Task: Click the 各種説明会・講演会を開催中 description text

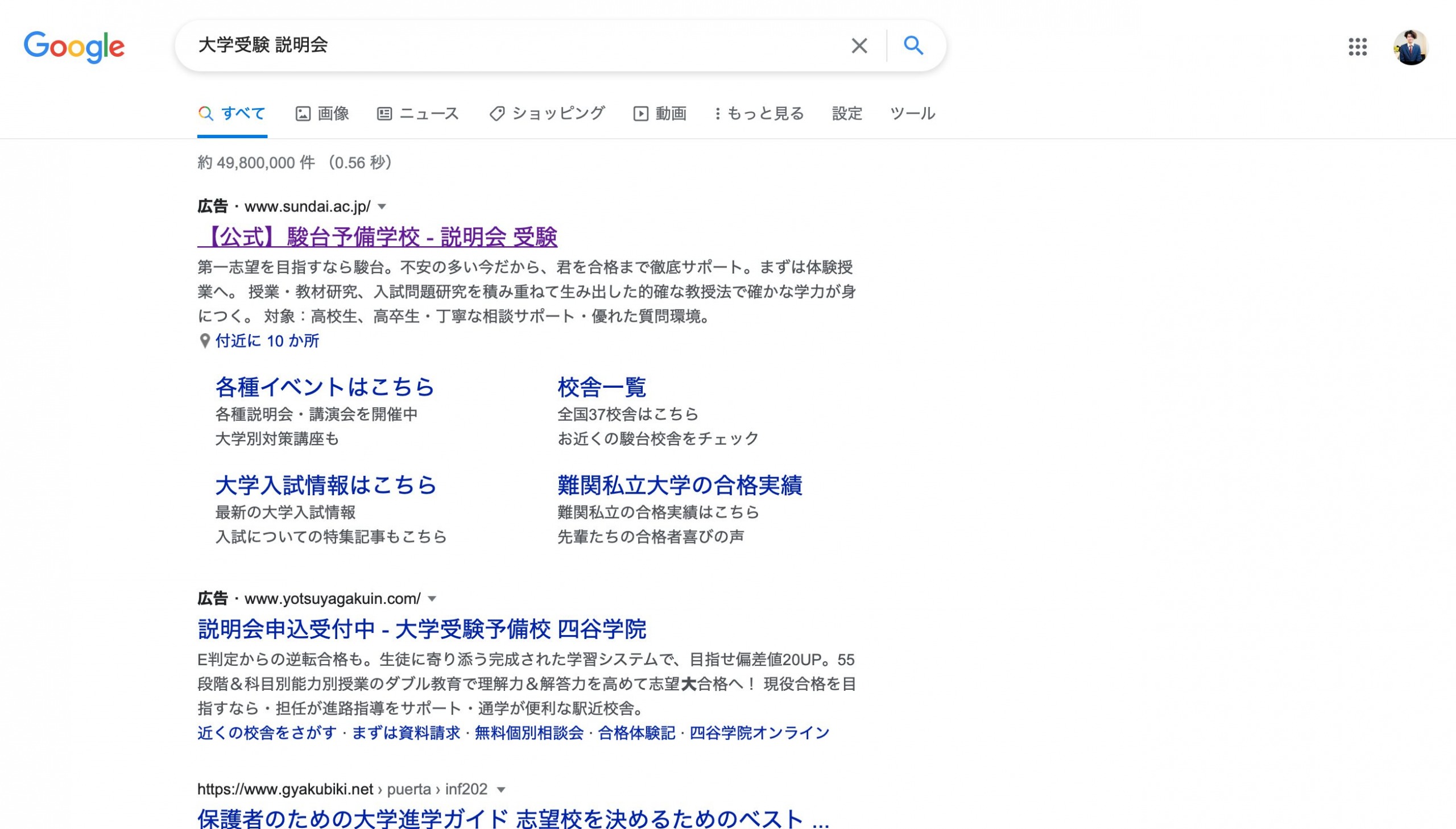Action: 317,414
